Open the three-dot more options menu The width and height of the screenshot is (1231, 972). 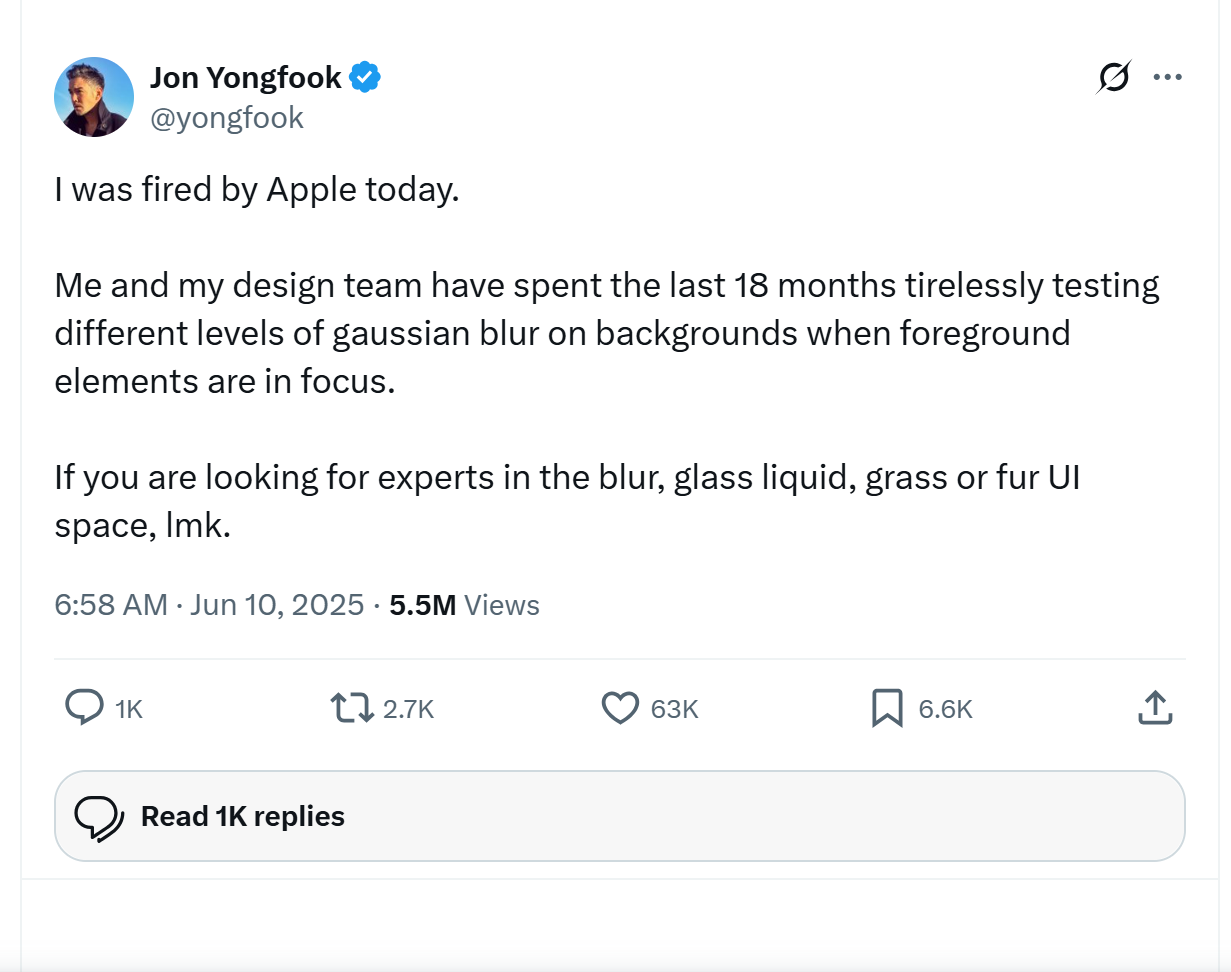pyautogui.click(x=1167, y=77)
